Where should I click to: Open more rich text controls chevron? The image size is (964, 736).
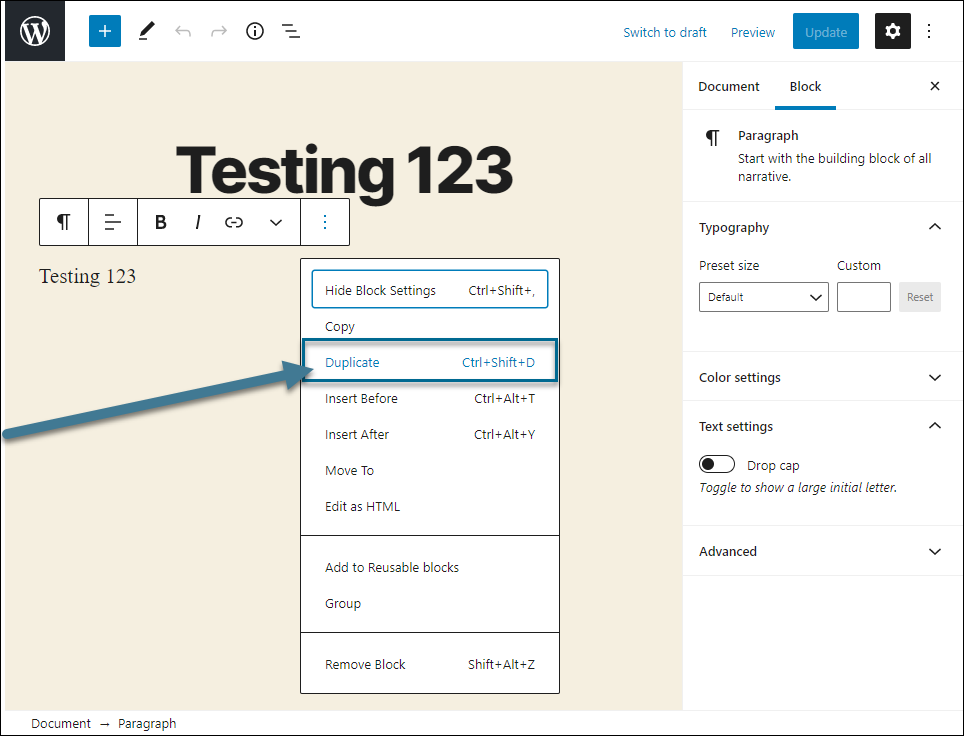pos(276,222)
